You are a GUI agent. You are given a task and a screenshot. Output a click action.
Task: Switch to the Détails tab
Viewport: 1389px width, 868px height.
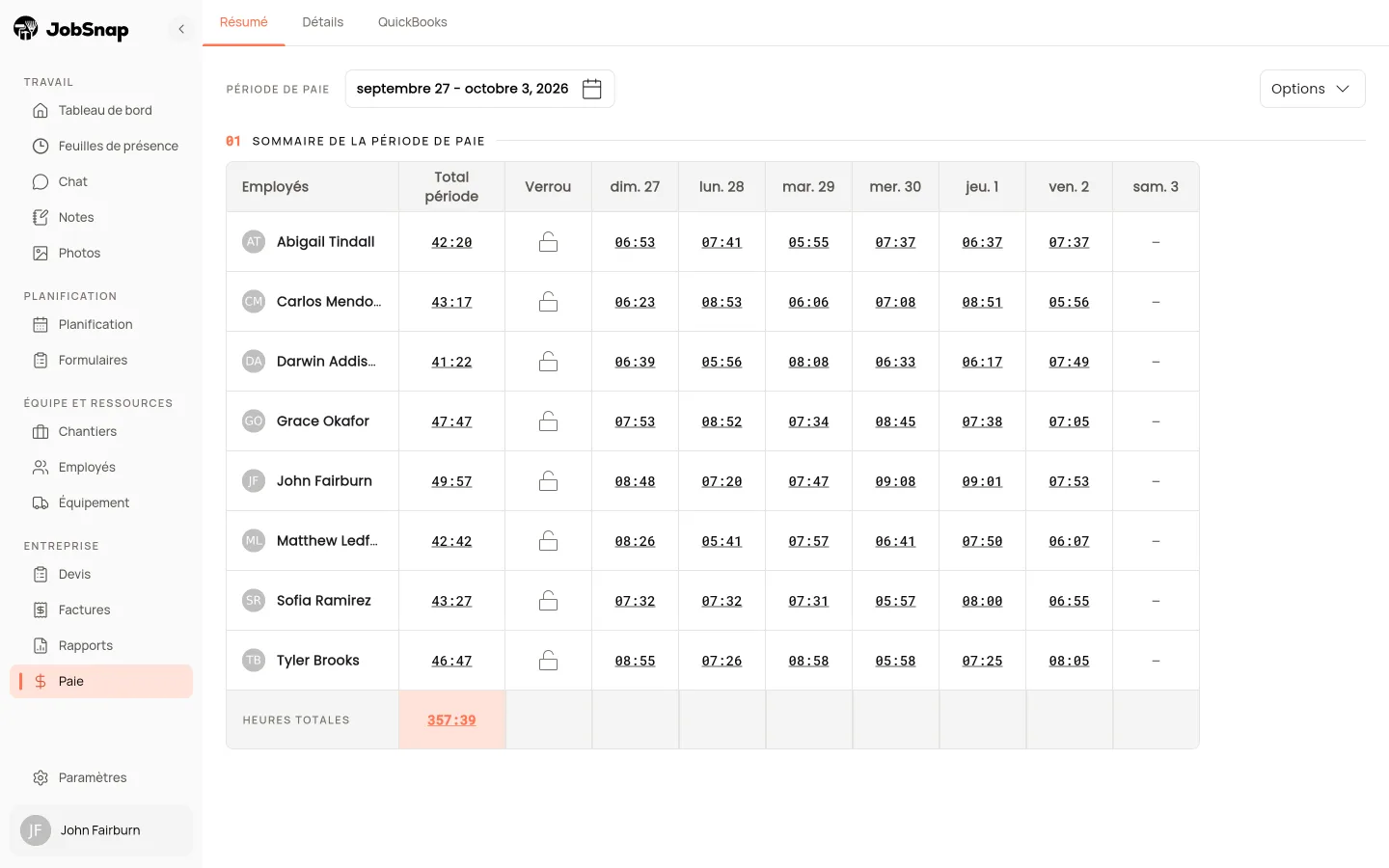(322, 22)
